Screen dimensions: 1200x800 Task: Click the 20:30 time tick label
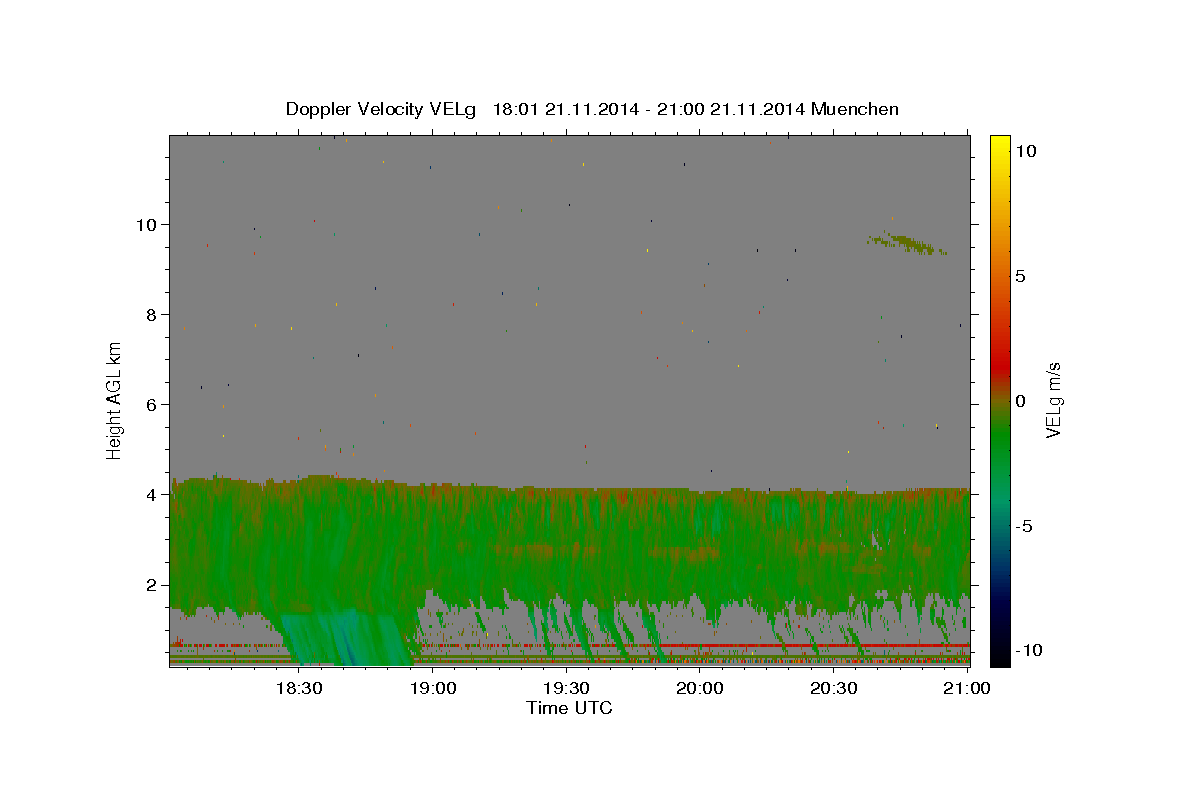[834, 689]
